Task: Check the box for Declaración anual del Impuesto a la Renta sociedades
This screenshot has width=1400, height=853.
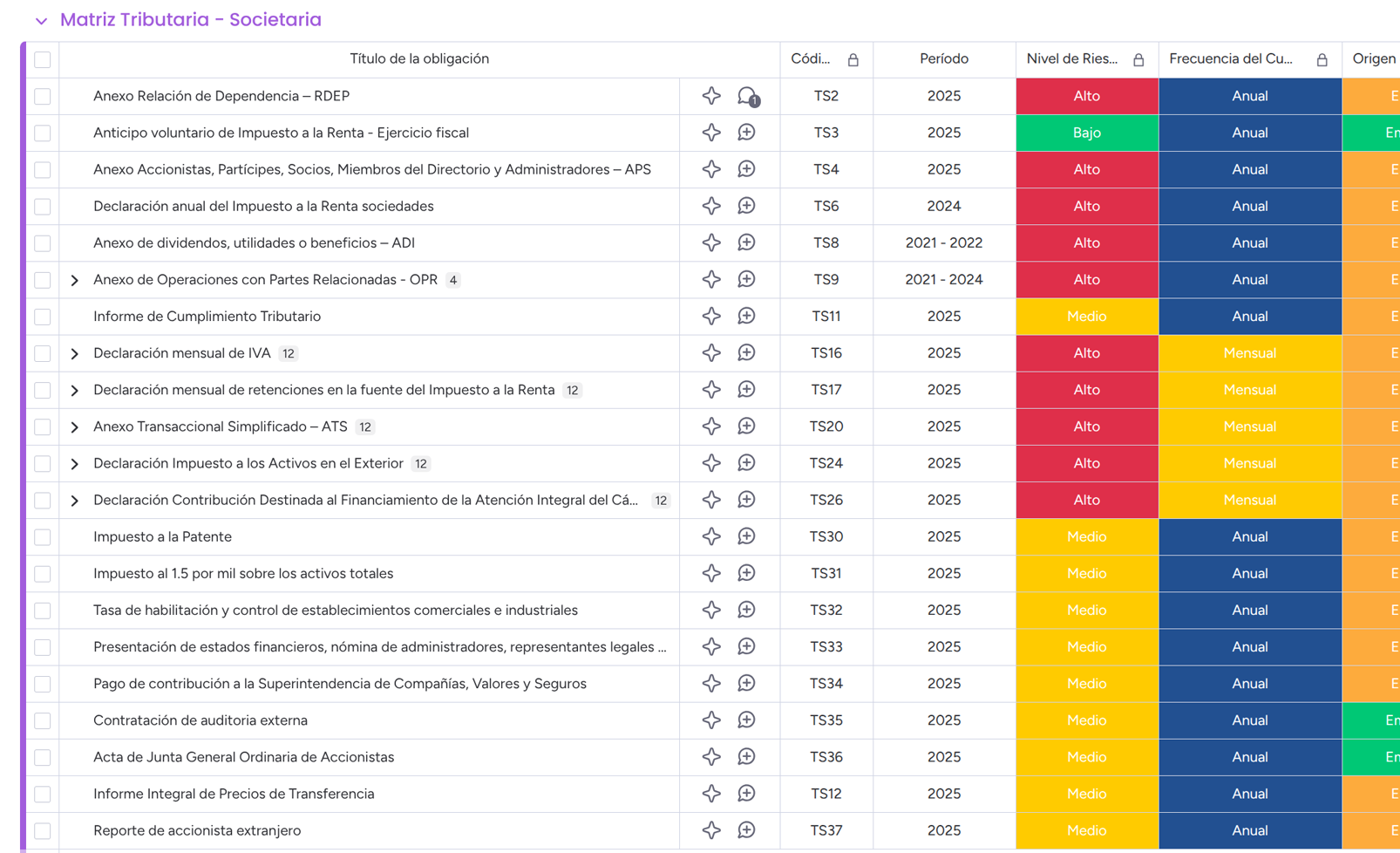Action: point(43,207)
